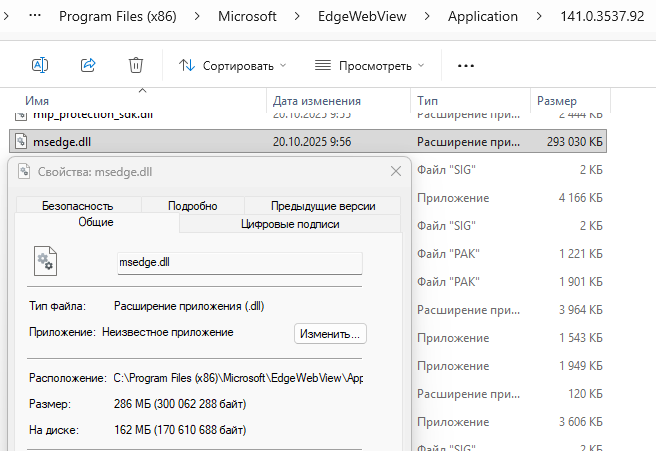
Task: Click the breadcrumb ellipsis for hidden folders
Action: tap(35, 16)
